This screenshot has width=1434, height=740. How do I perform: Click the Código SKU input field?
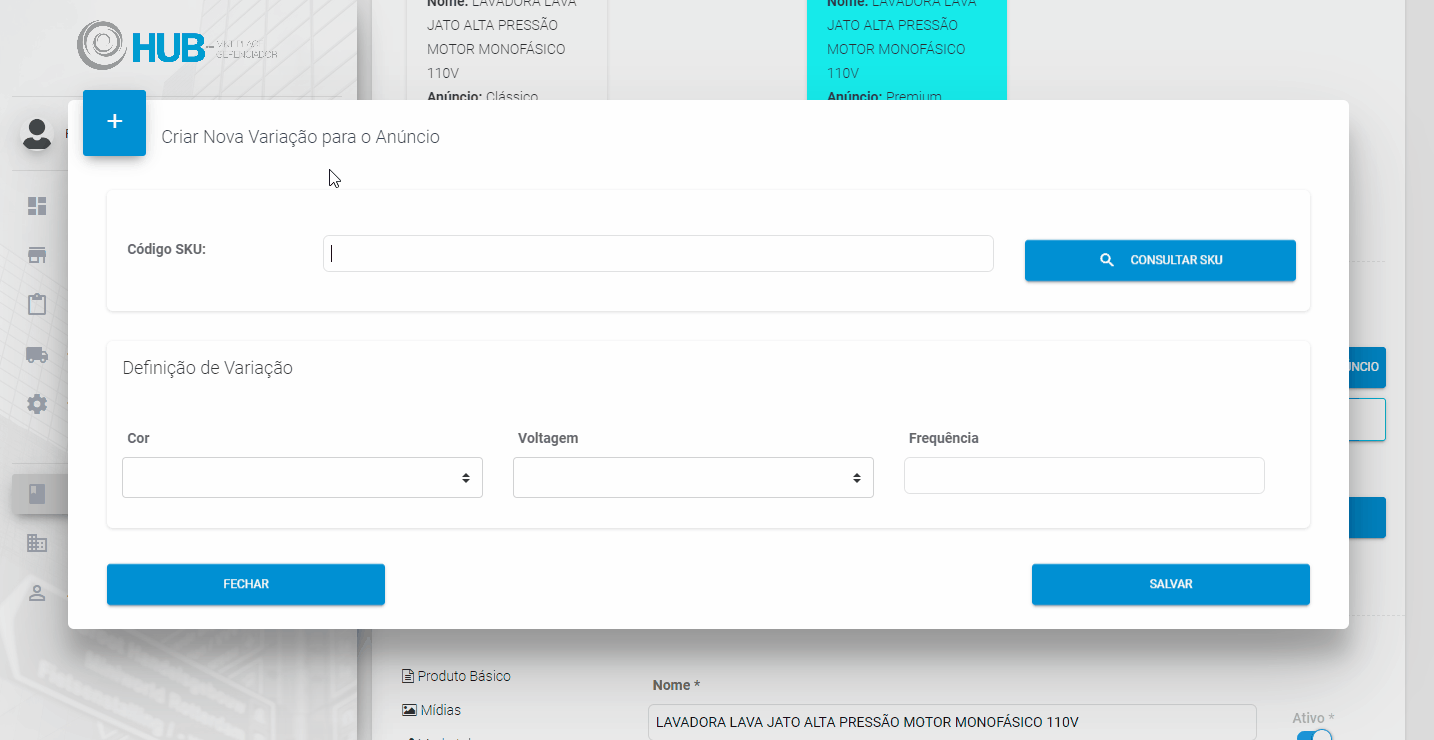(x=658, y=254)
